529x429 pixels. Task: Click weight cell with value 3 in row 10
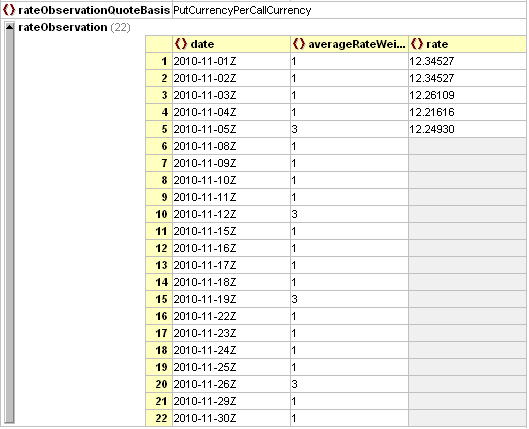click(349, 214)
